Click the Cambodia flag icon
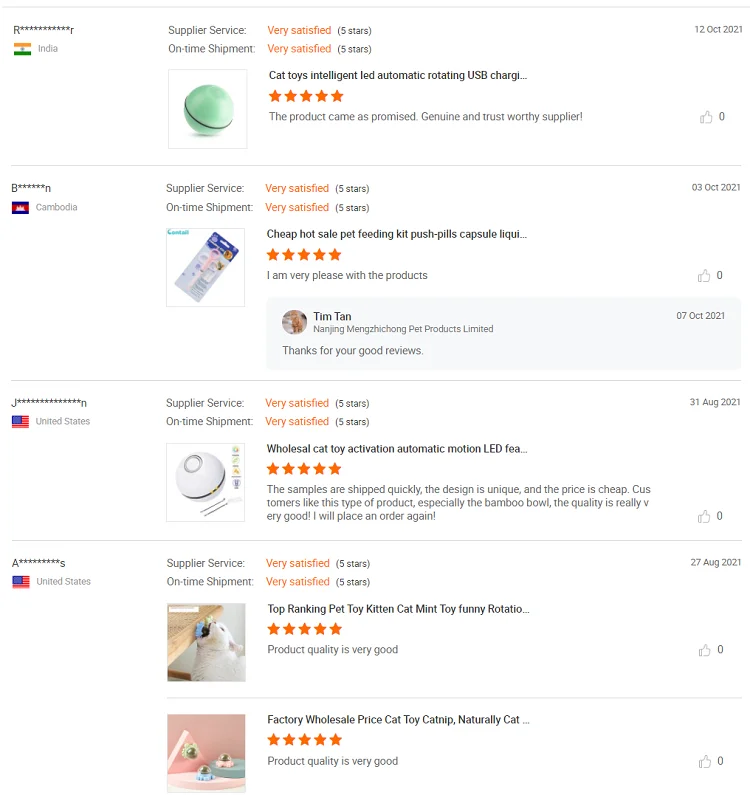The image size is (750, 806). pos(20,208)
